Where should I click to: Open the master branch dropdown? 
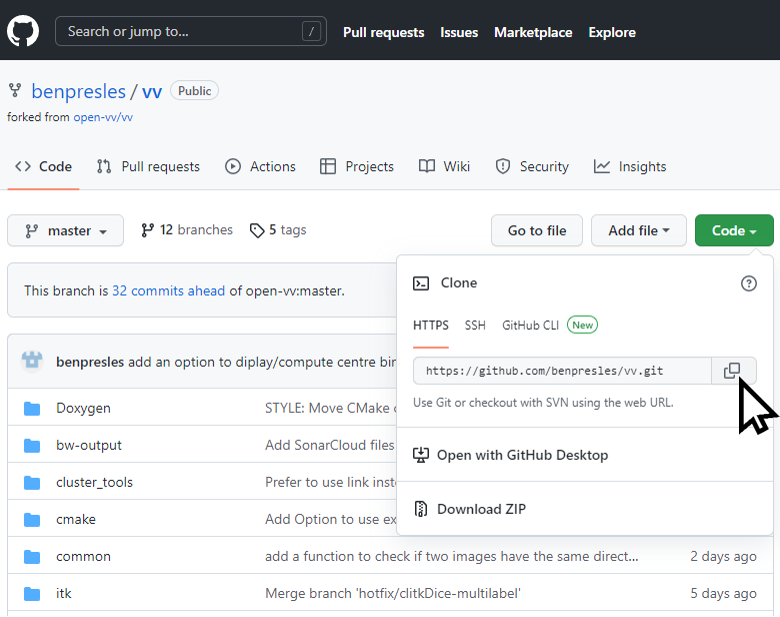click(65, 230)
